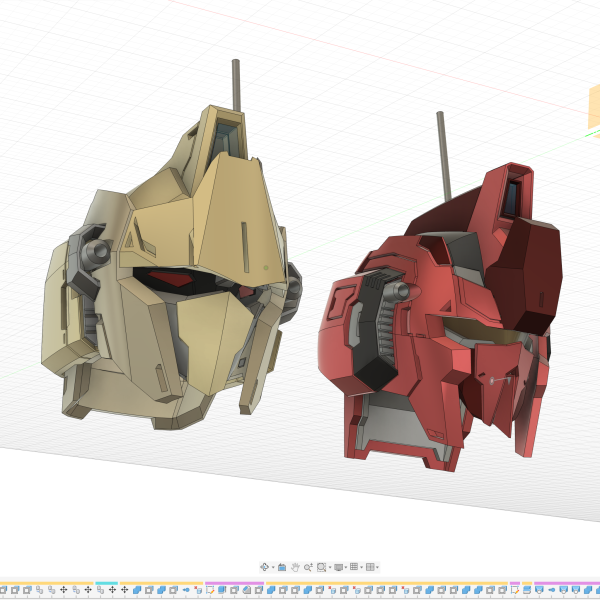Select the Pan hand tool
This screenshot has height=600, width=600.
(x=295, y=567)
